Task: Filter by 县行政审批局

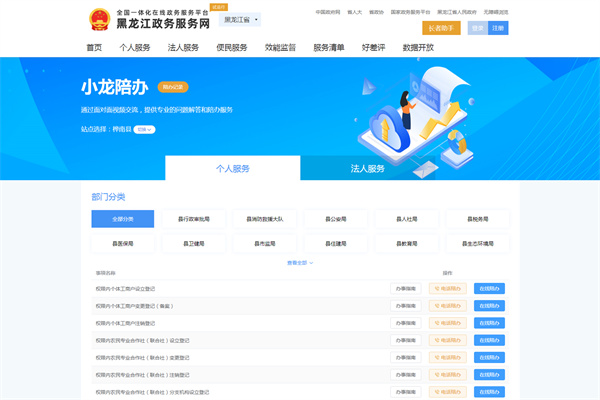Action: click(x=194, y=219)
